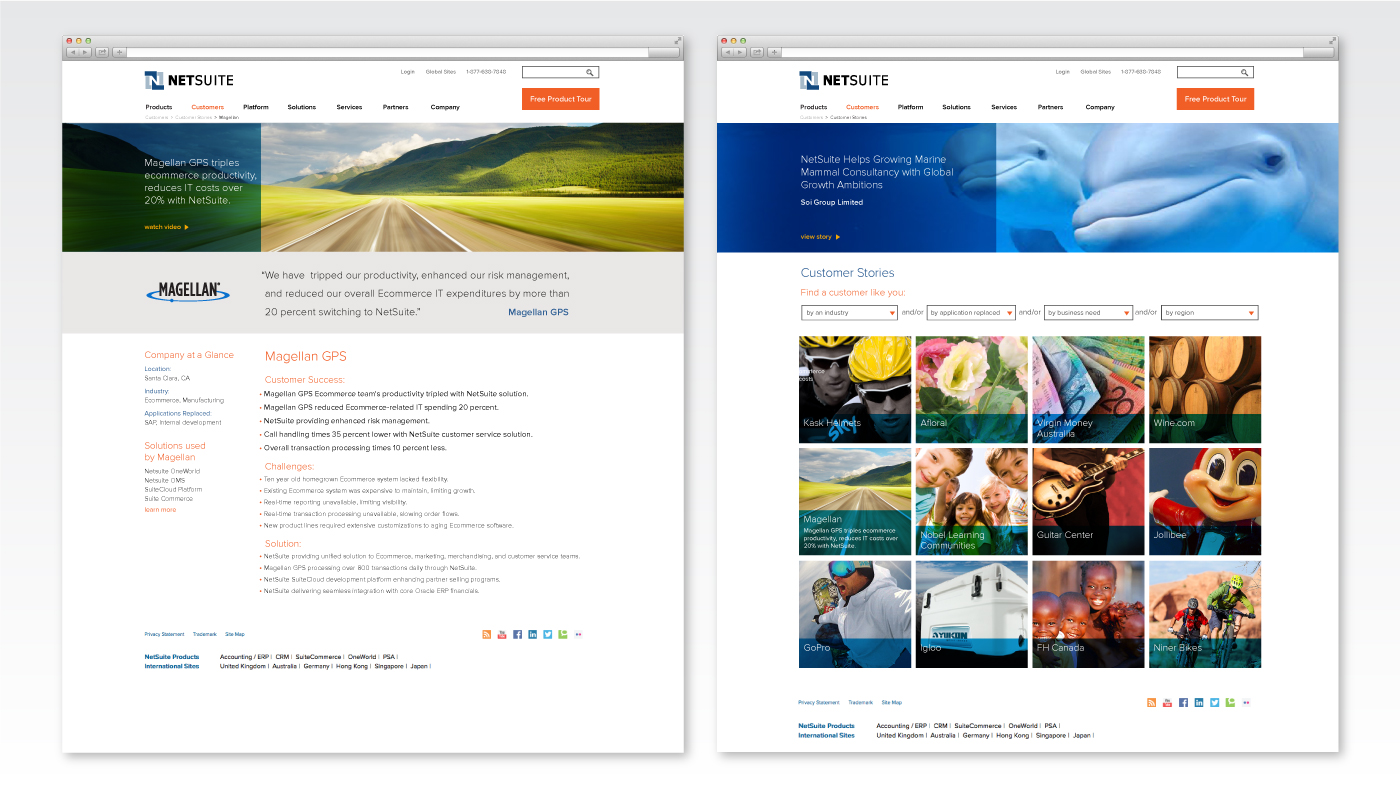Click the SuiteCommerce footer link in the Magellan window
The image size is (1400, 790).
tap(318, 657)
